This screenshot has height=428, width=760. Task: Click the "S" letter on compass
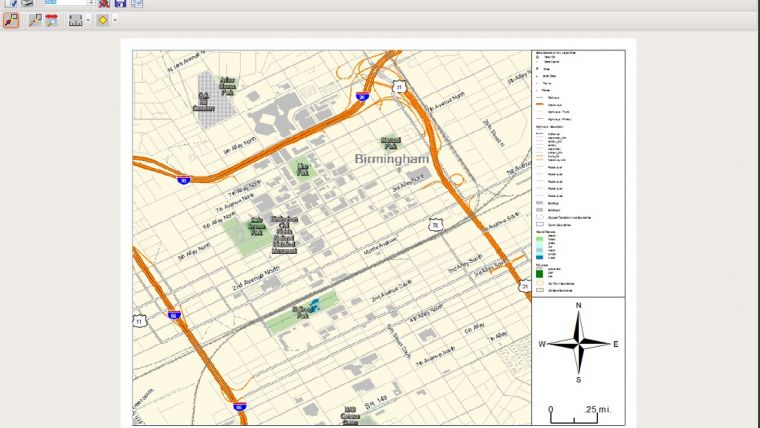578,380
